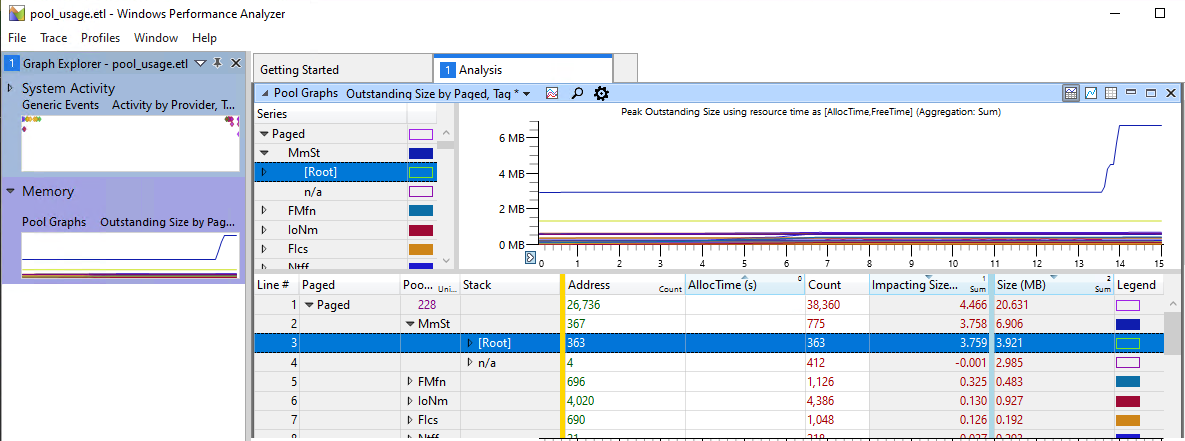Viewport: 1185px width, 441px height.
Task: Close the Pool Graphs panel
Action: (x=1171, y=94)
